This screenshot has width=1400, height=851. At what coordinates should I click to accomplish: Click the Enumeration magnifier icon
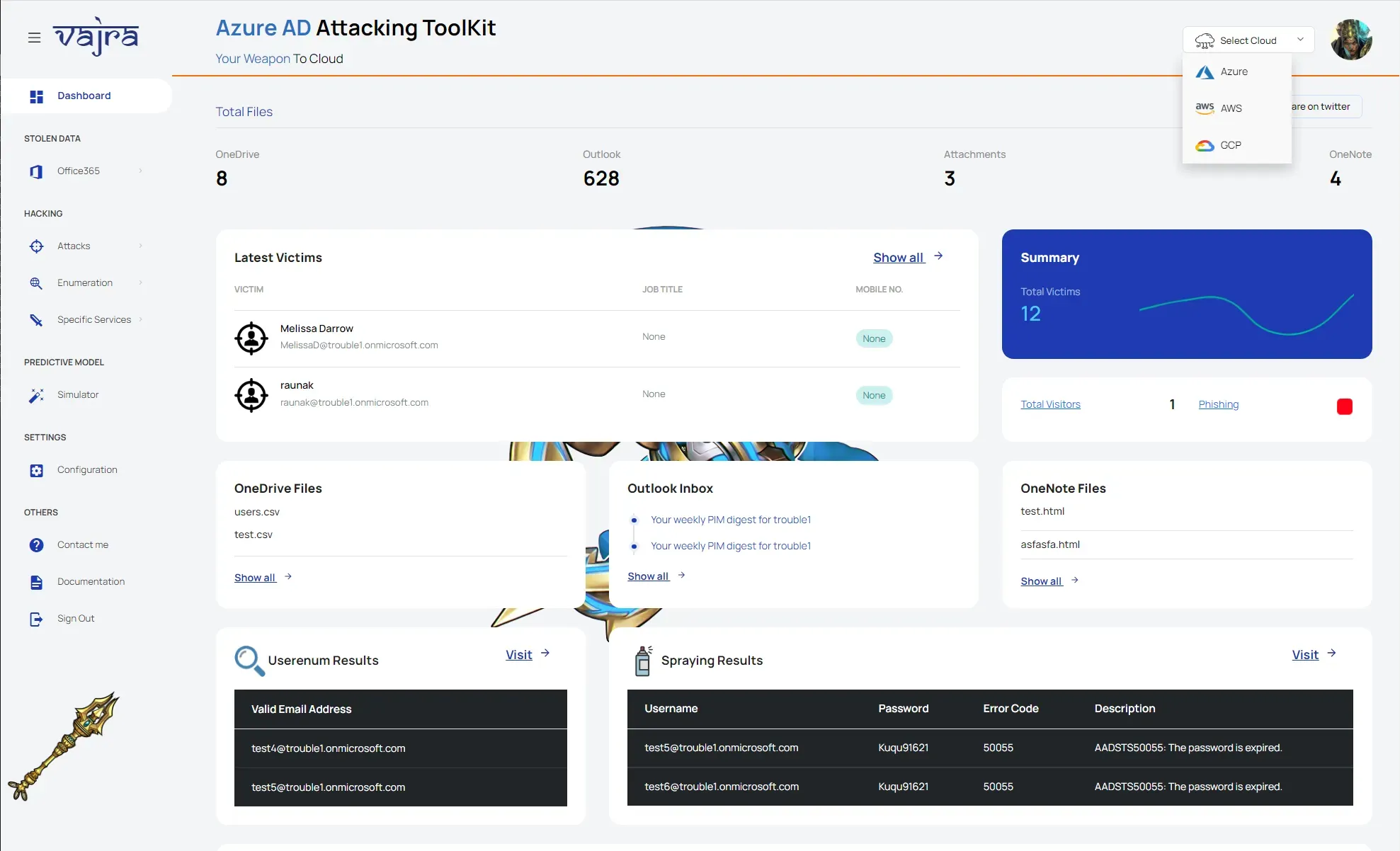(37, 283)
